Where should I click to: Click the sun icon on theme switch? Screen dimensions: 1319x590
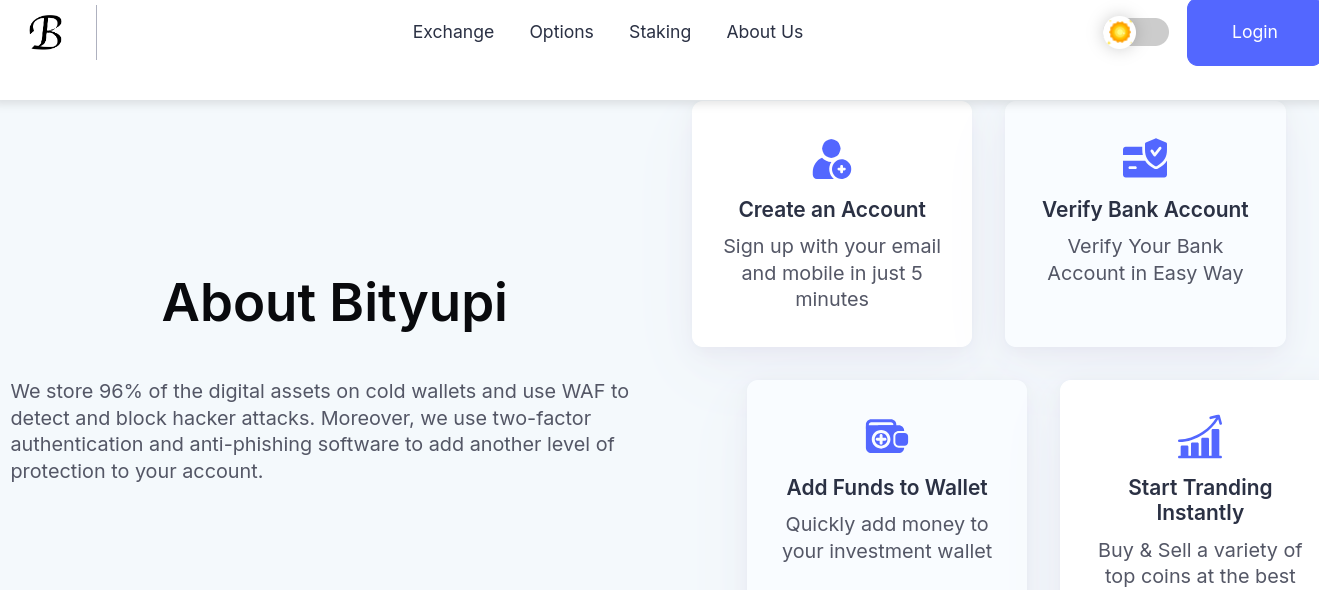[x=1120, y=32]
